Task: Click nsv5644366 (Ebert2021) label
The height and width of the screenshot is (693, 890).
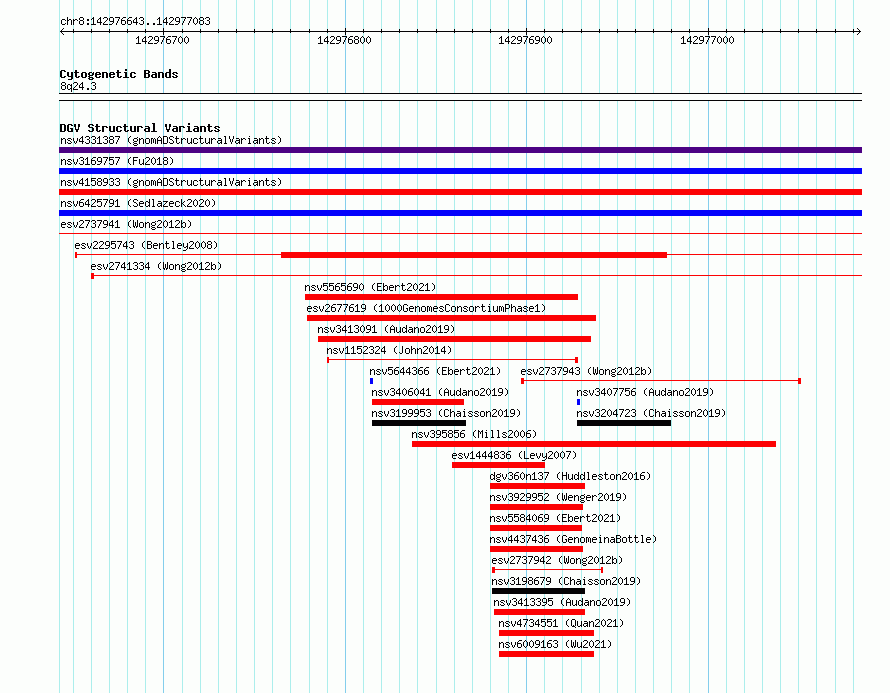Action: [435, 371]
